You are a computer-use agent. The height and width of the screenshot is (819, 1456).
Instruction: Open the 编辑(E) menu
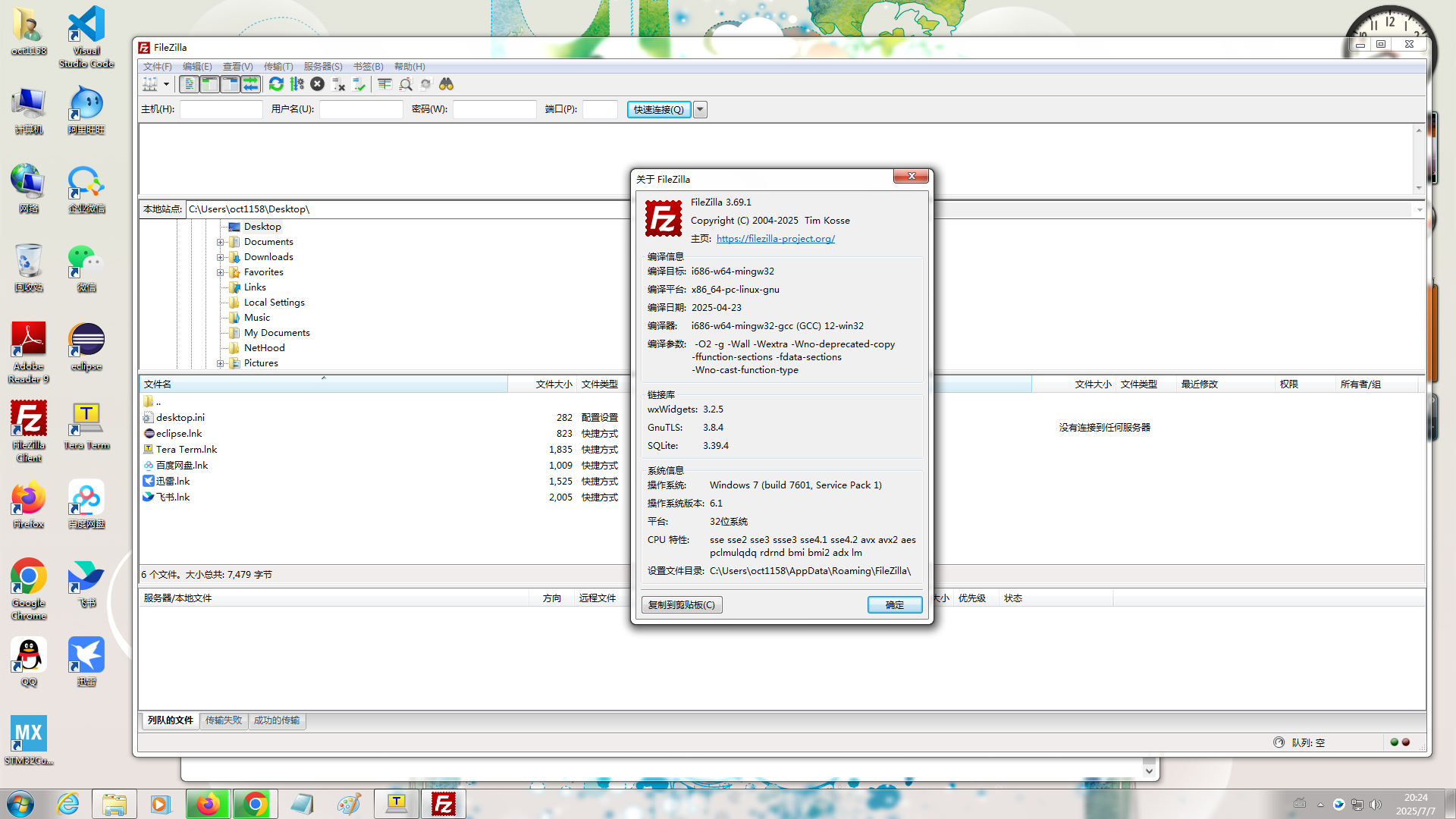(x=197, y=67)
